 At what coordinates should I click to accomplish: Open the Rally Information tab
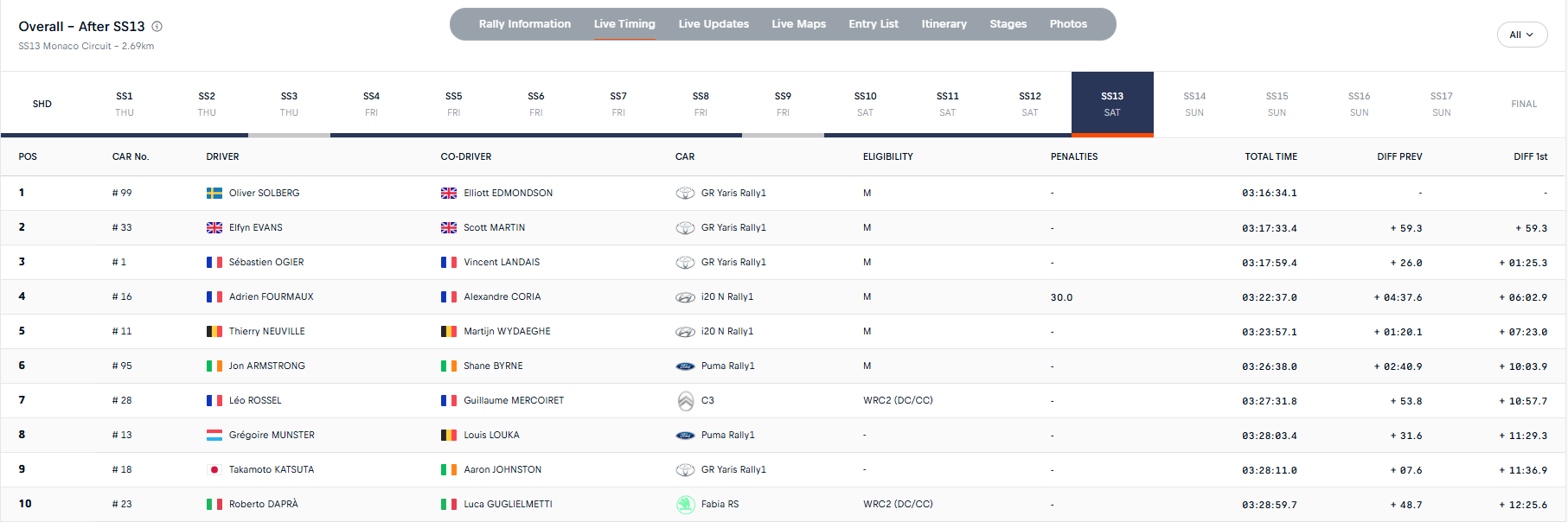pyautogui.click(x=524, y=24)
